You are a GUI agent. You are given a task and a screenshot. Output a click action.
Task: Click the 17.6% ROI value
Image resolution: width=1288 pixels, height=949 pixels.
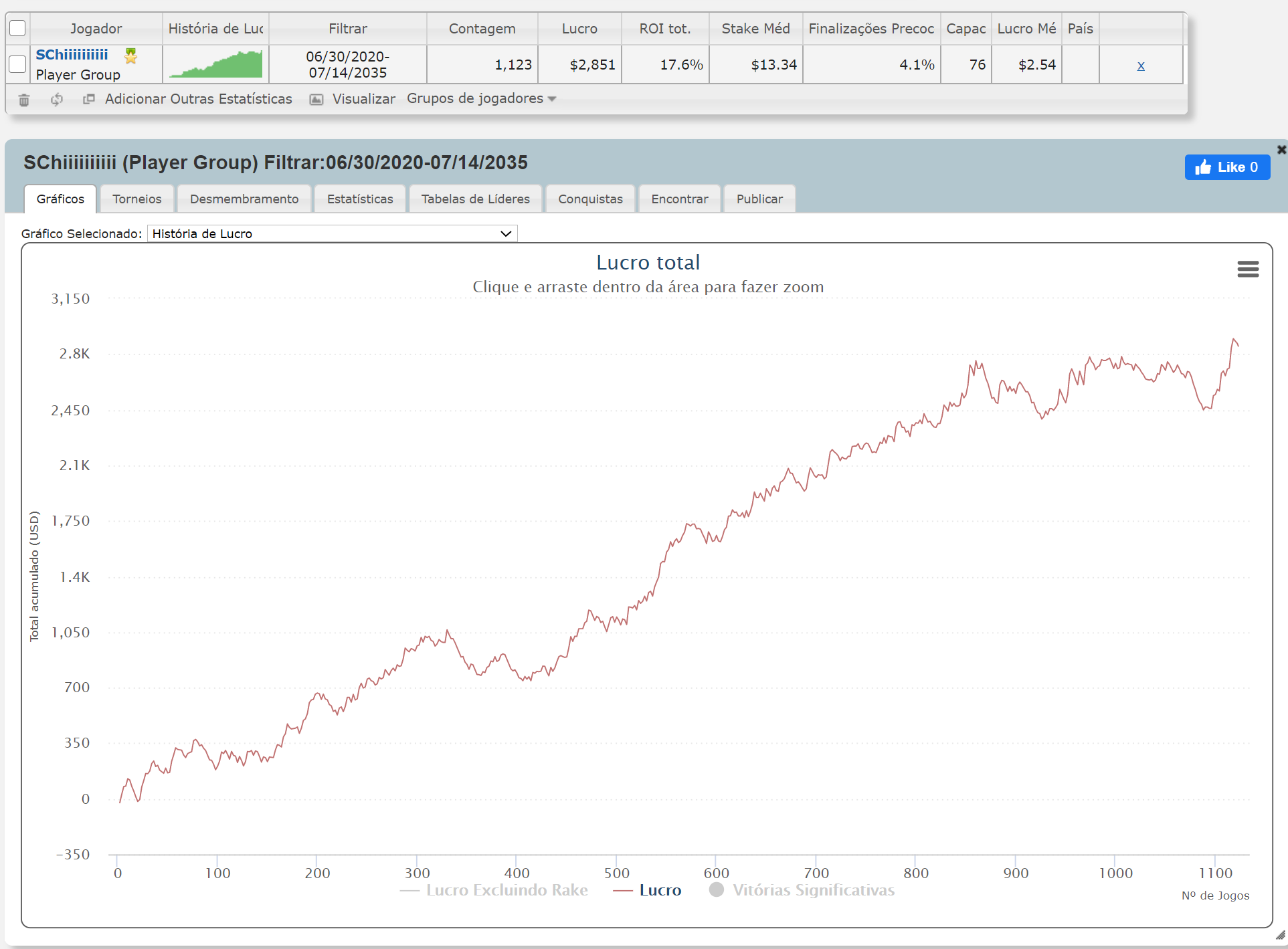click(681, 65)
